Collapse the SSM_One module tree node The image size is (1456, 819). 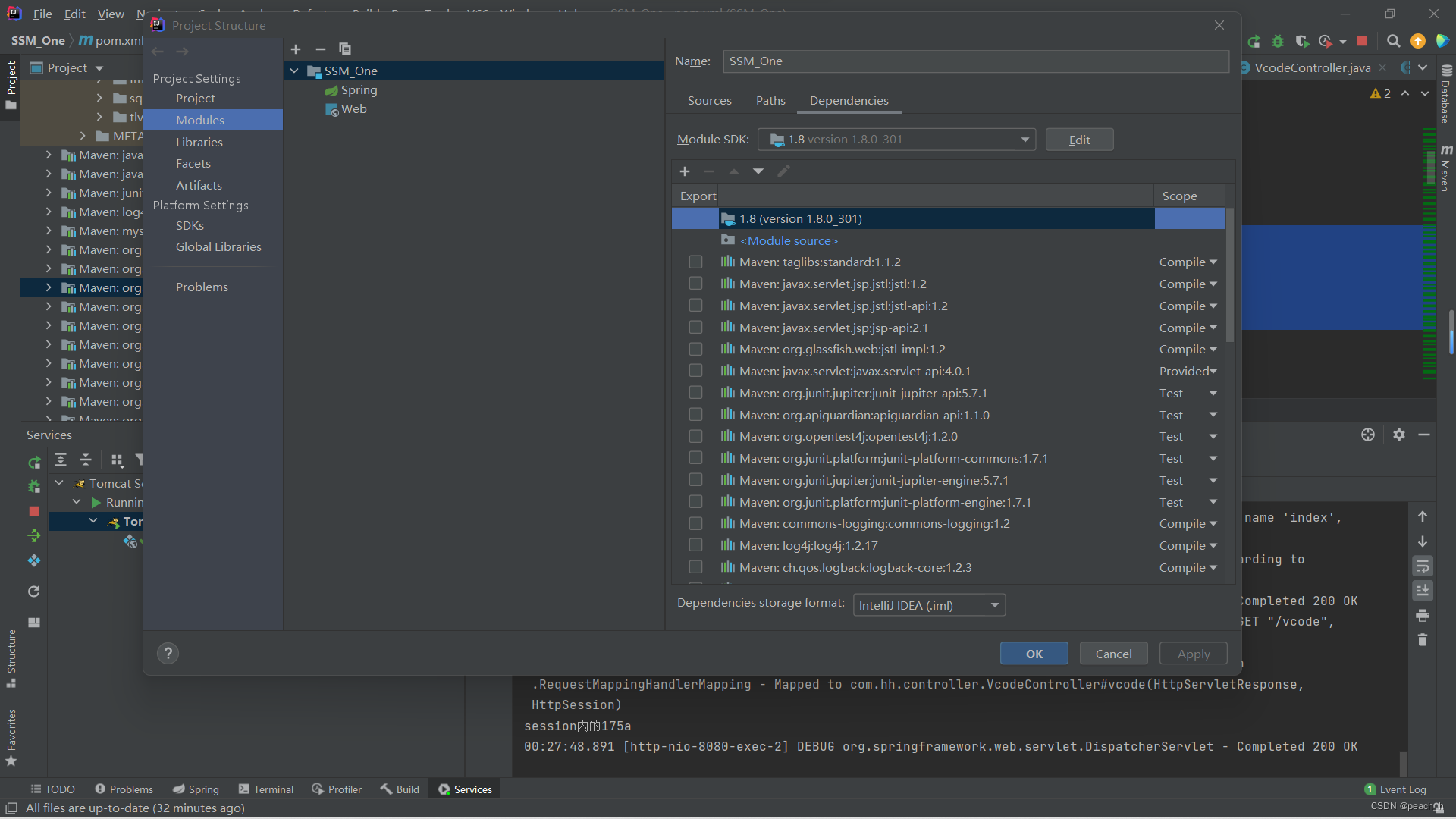click(x=294, y=71)
